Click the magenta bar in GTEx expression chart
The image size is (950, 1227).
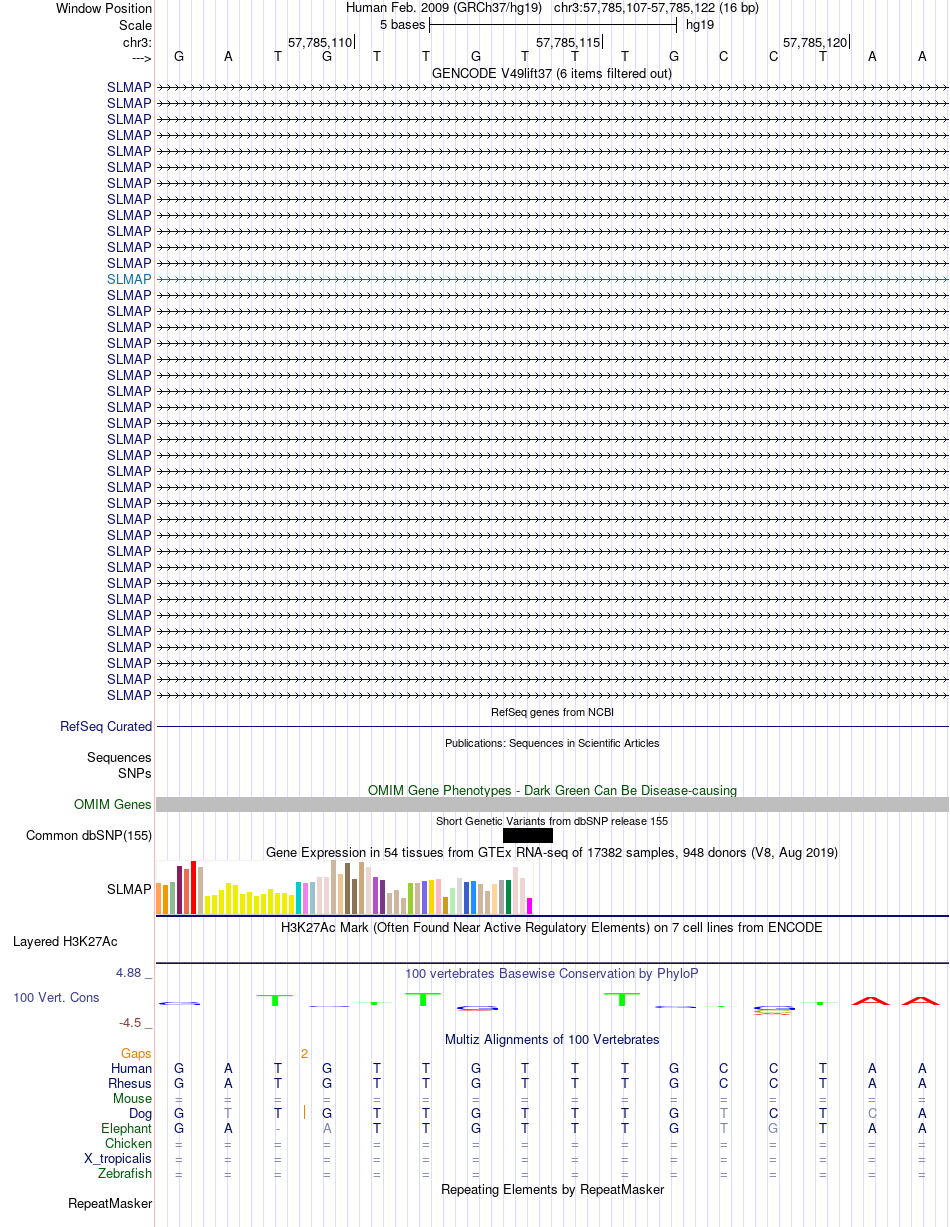[x=530, y=906]
